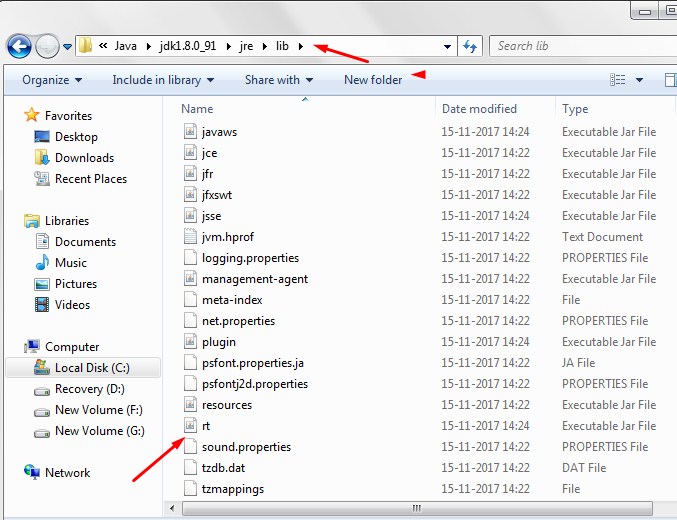
Task: Sort by Date modified column header
Action: (479, 109)
